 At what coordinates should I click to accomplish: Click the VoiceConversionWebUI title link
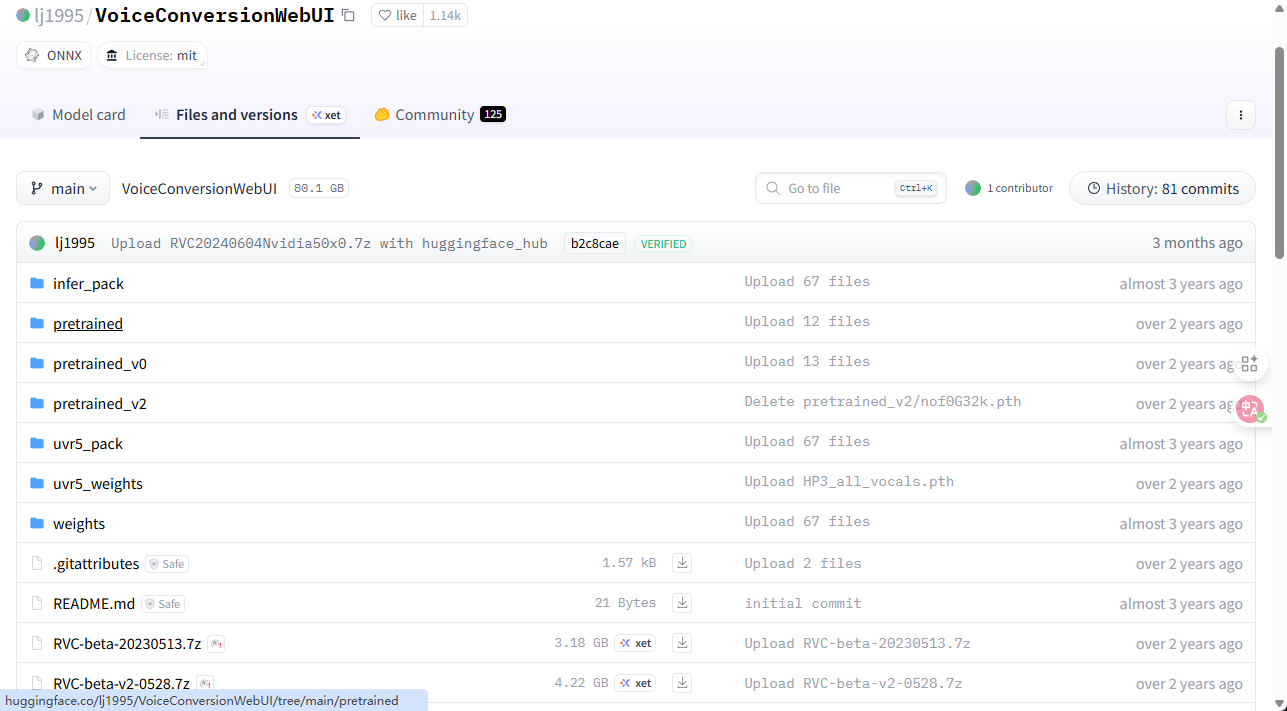(x=215, y=15)
